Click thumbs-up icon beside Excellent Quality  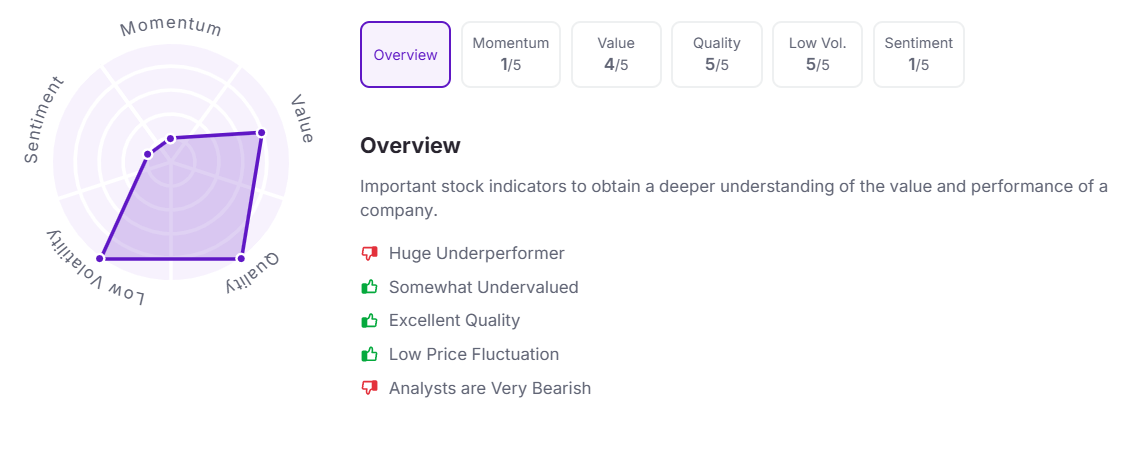tap(370, 321)
